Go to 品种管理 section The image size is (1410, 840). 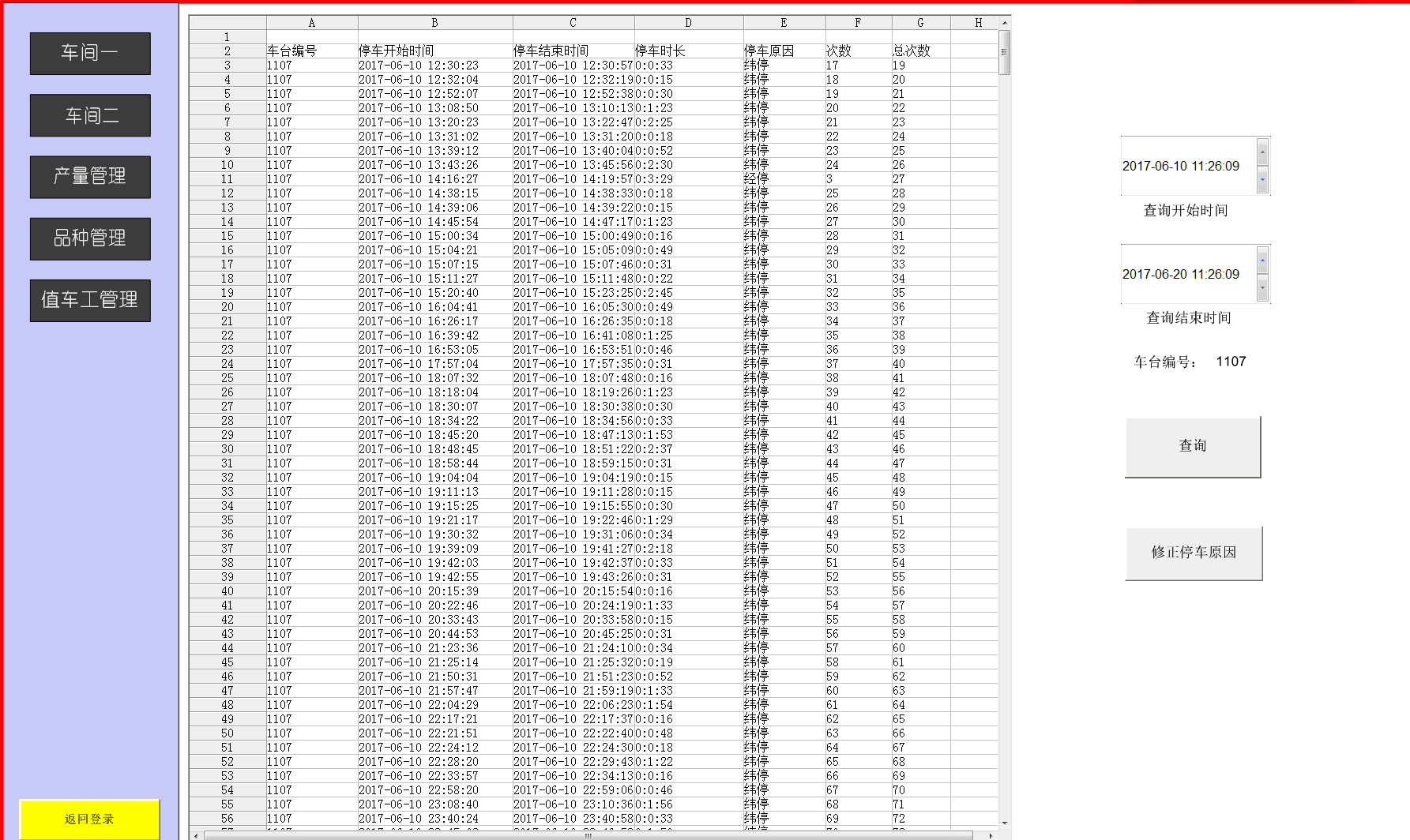pyautogui.click(x=90, y=238)
